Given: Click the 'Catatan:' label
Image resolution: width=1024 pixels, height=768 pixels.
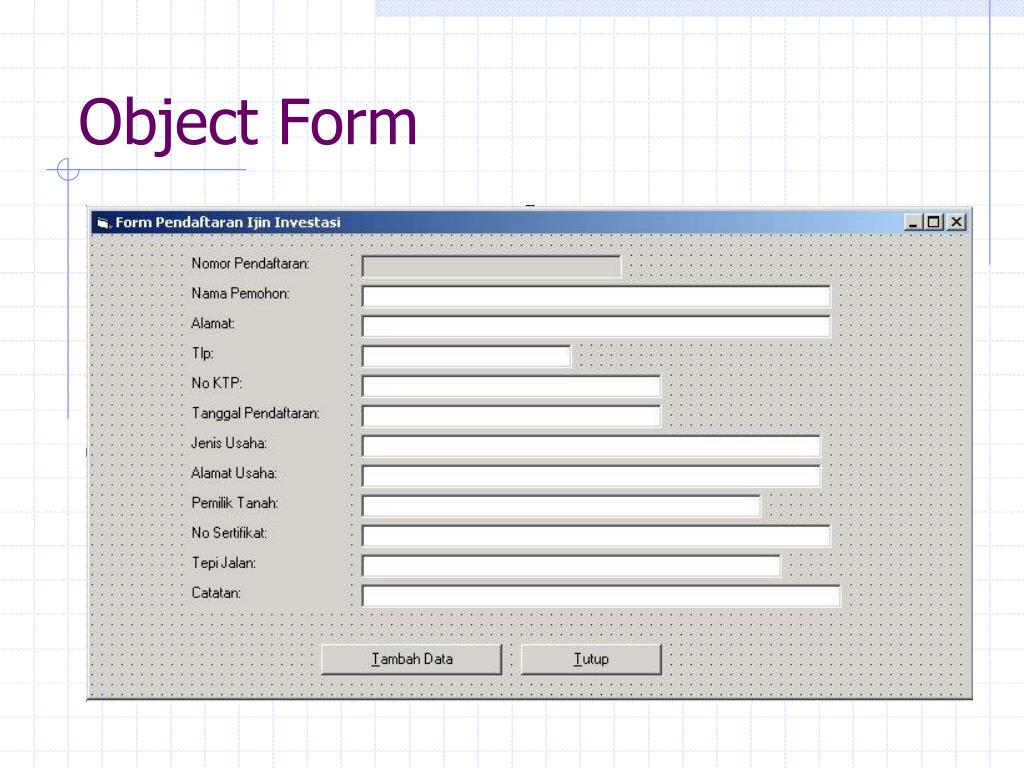Looking at the screenshot, I should click(216, 593).
